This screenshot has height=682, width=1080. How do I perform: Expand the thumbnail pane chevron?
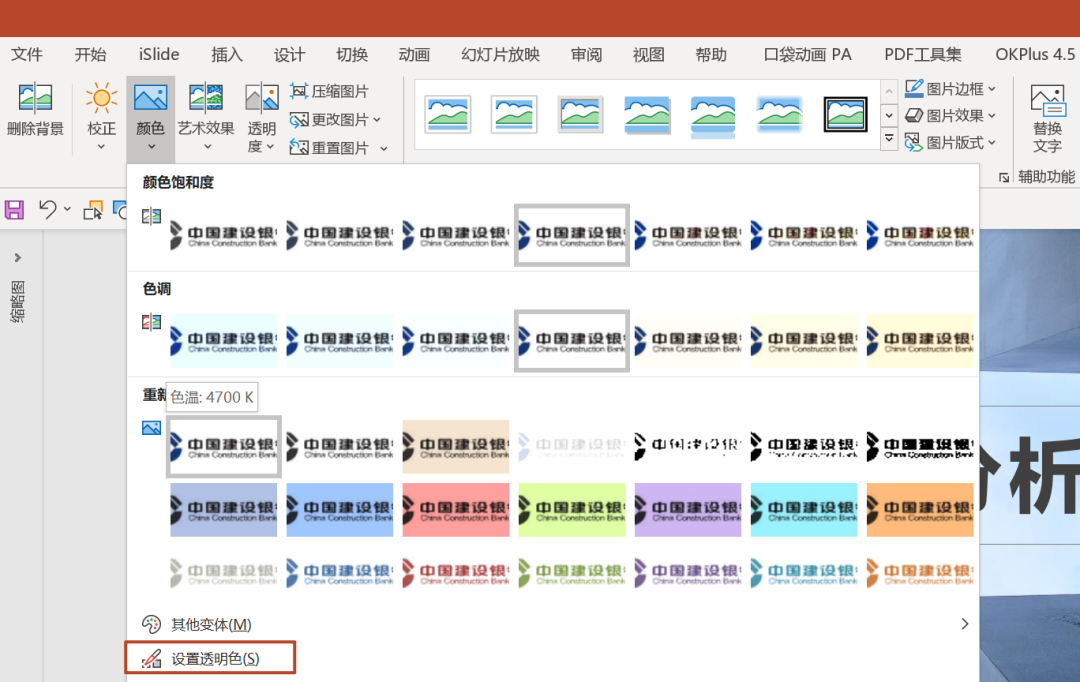coord(18,258)
